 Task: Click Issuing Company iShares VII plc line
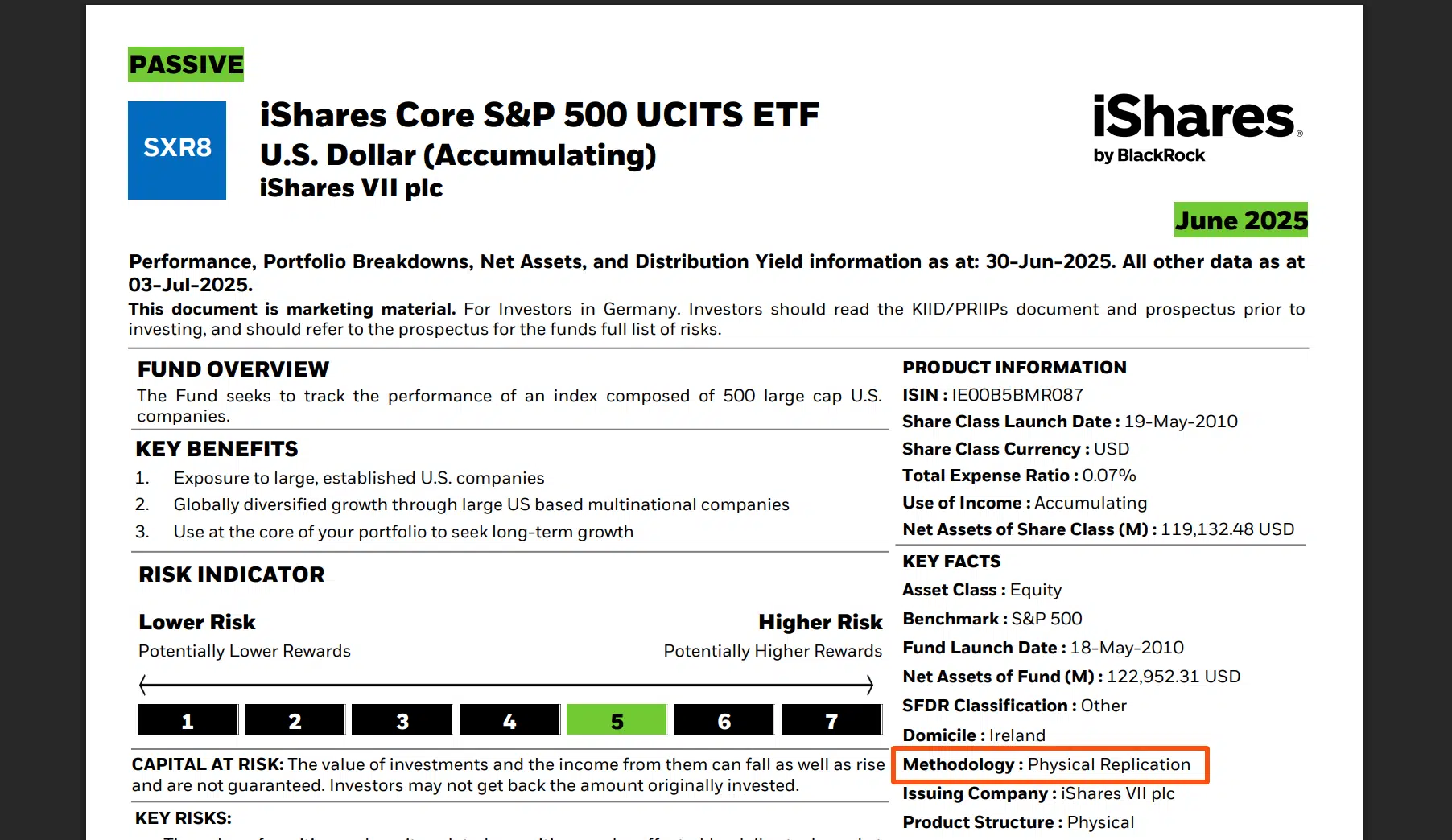[x=1038, y=793]
